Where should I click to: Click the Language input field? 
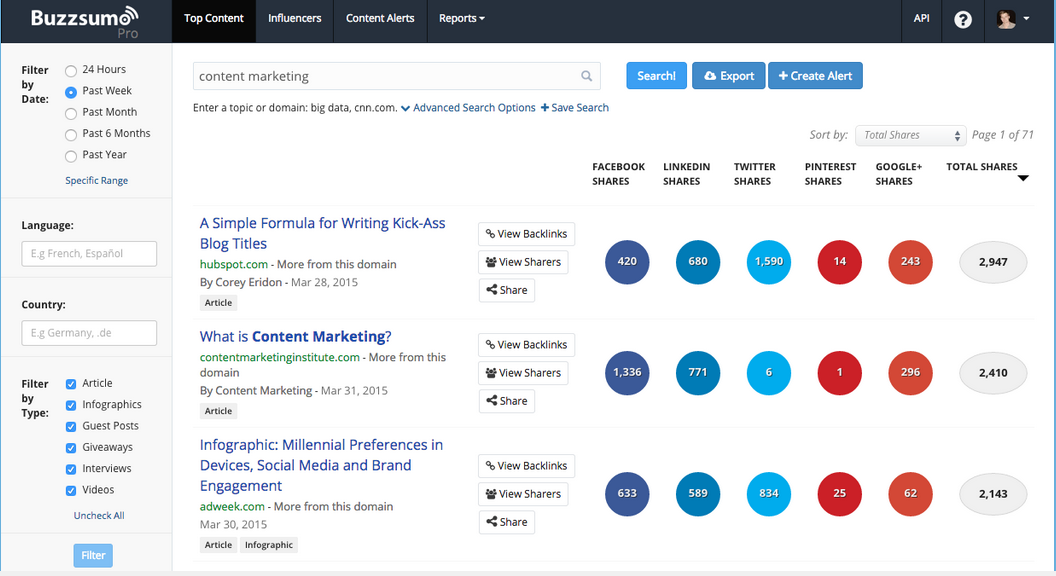coord(89,254)
